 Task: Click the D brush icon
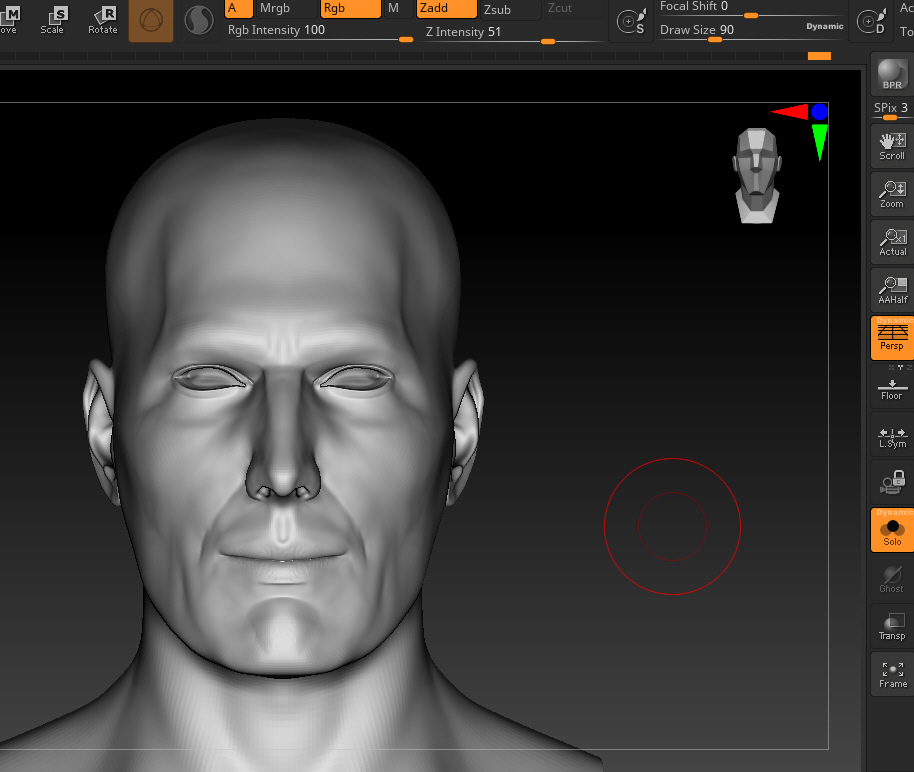pyautogui.click(x=872, y=22)
